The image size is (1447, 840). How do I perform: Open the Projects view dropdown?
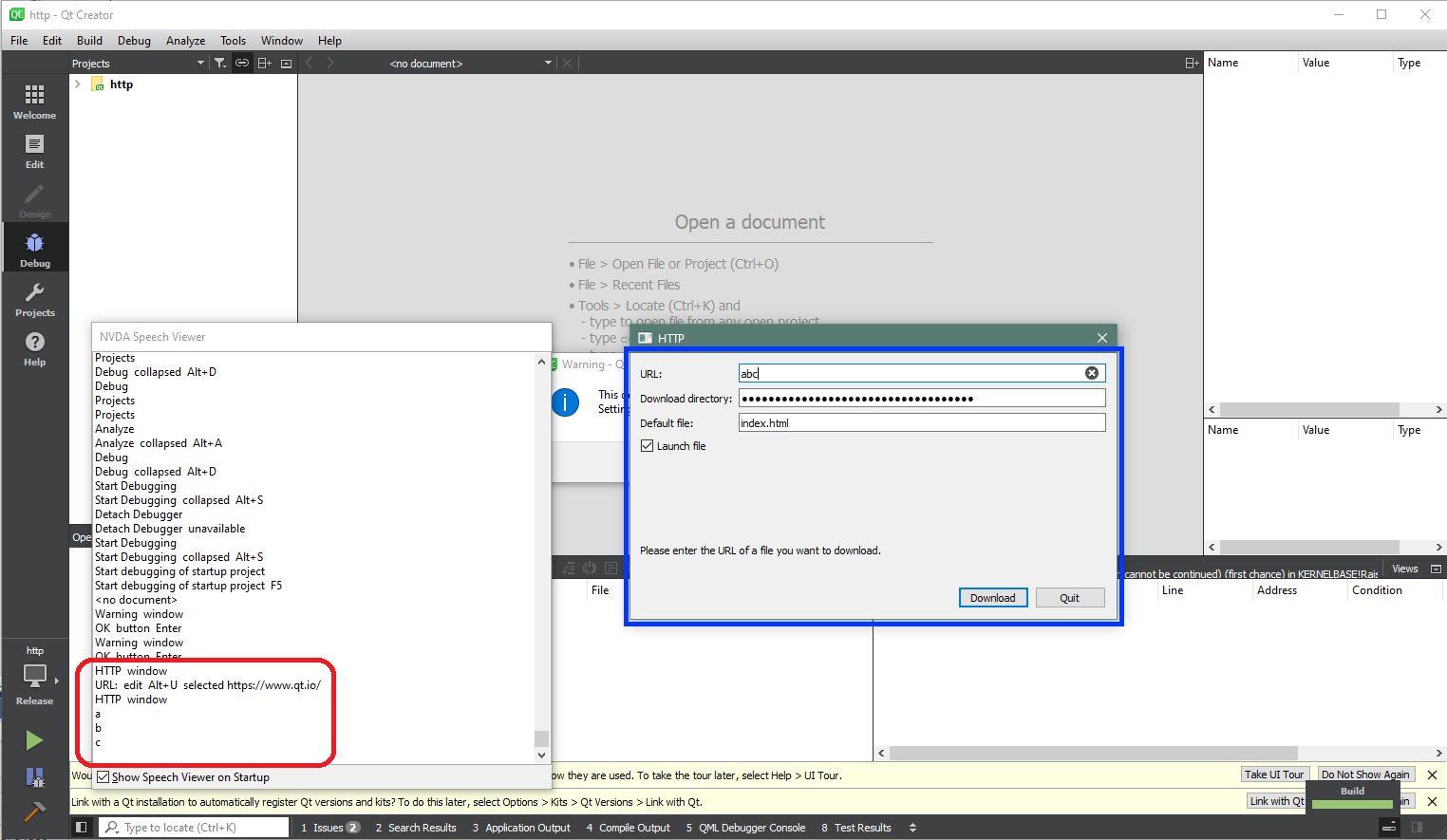tap(200, 64)
